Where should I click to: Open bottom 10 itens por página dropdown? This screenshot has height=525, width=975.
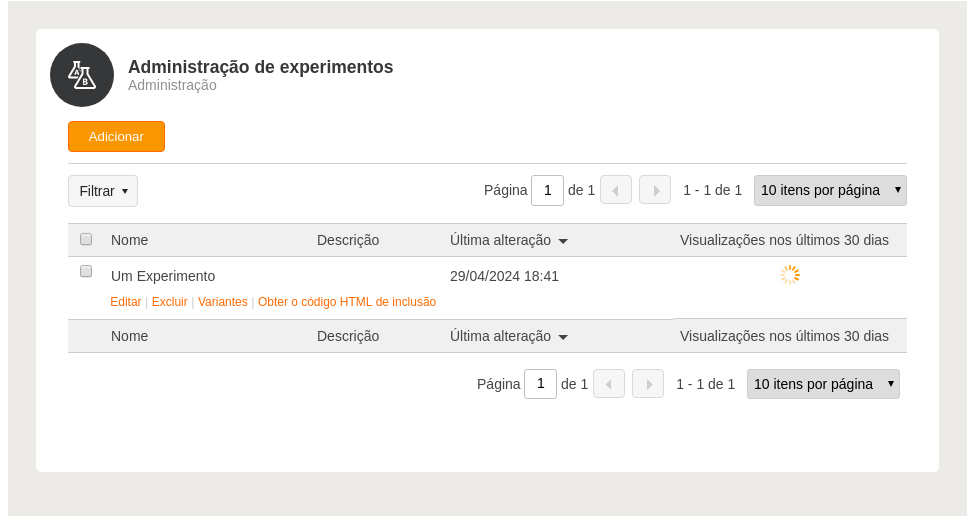(823, 384)
